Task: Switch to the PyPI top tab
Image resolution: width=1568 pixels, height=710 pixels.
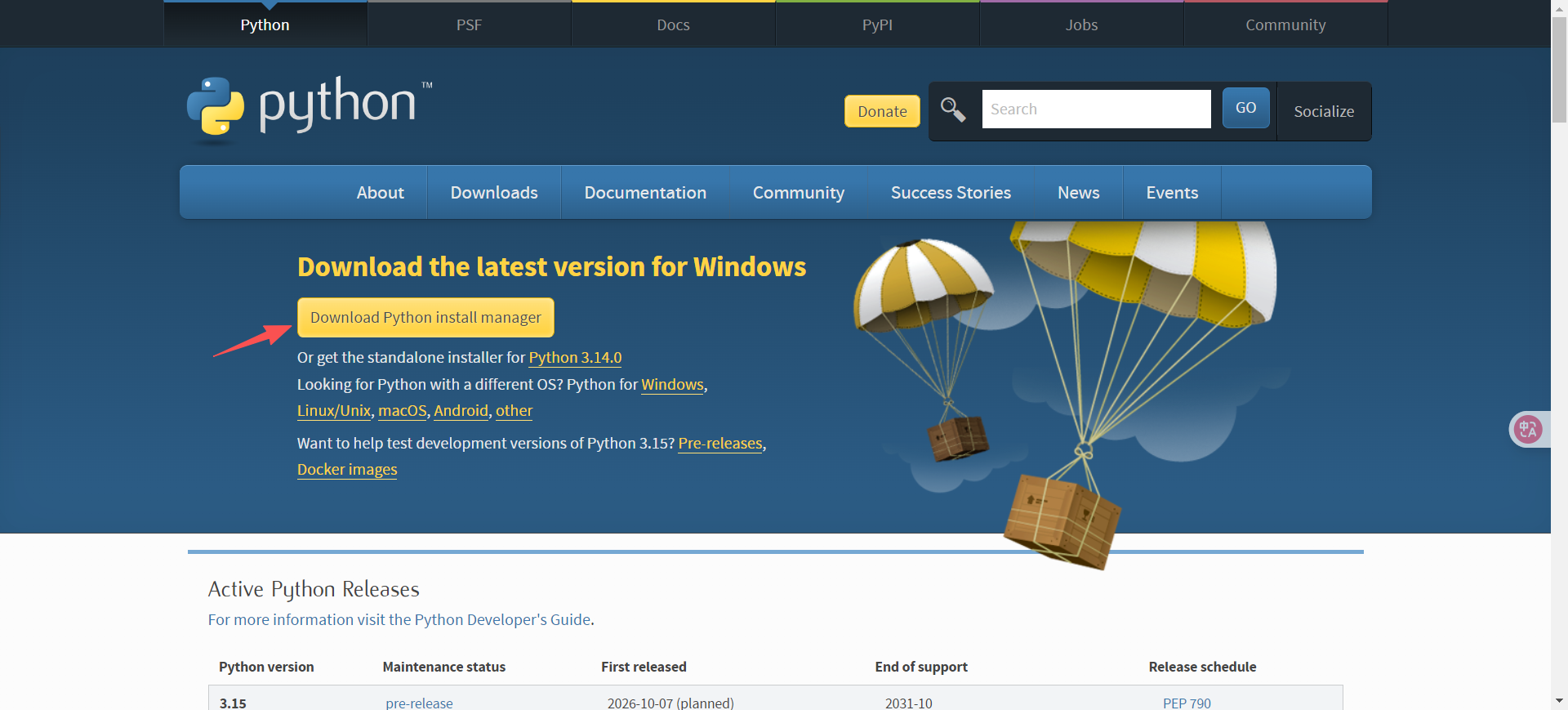Action: pos(877,25)
